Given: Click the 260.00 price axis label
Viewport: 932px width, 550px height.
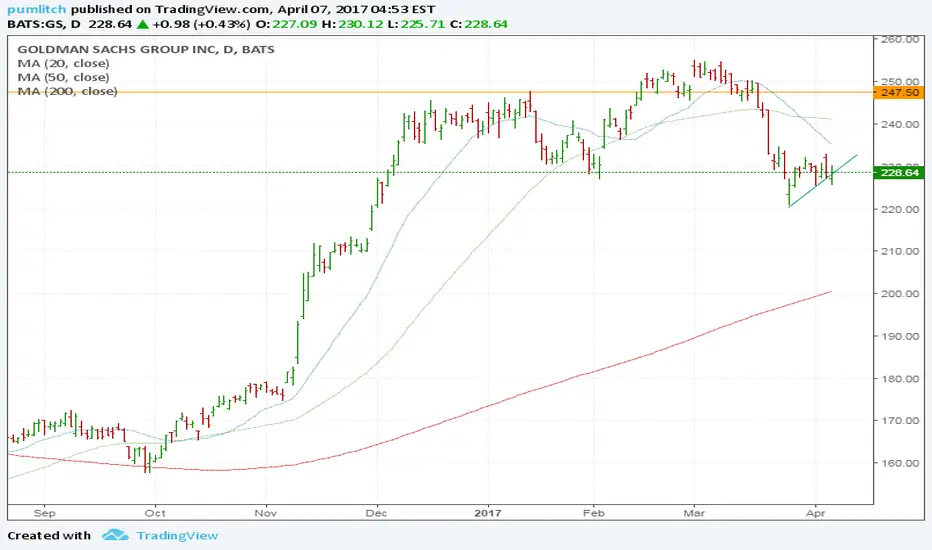Looking at the screenshot, I should [x=899, y=39].
